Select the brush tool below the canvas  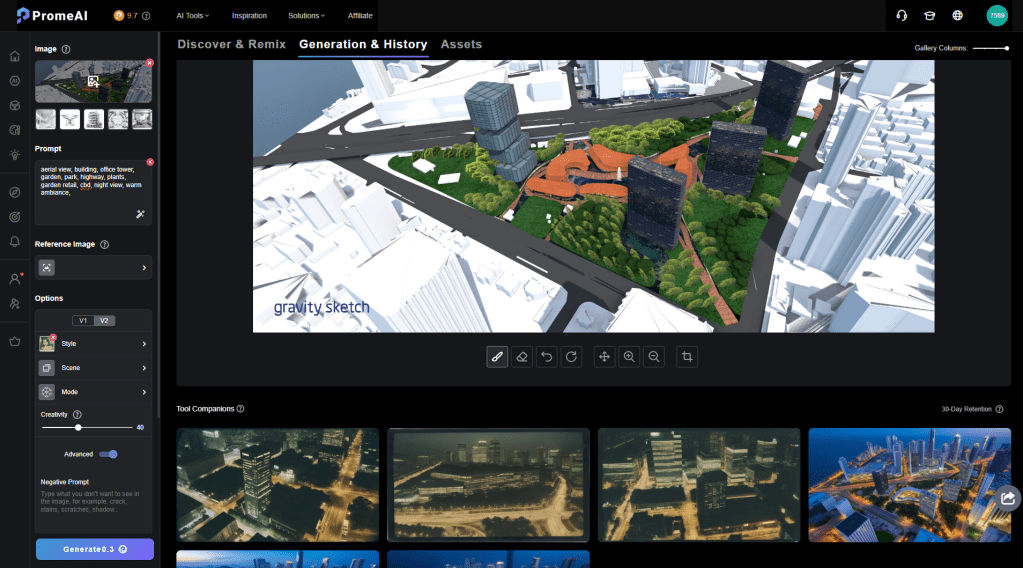(497, 357)
